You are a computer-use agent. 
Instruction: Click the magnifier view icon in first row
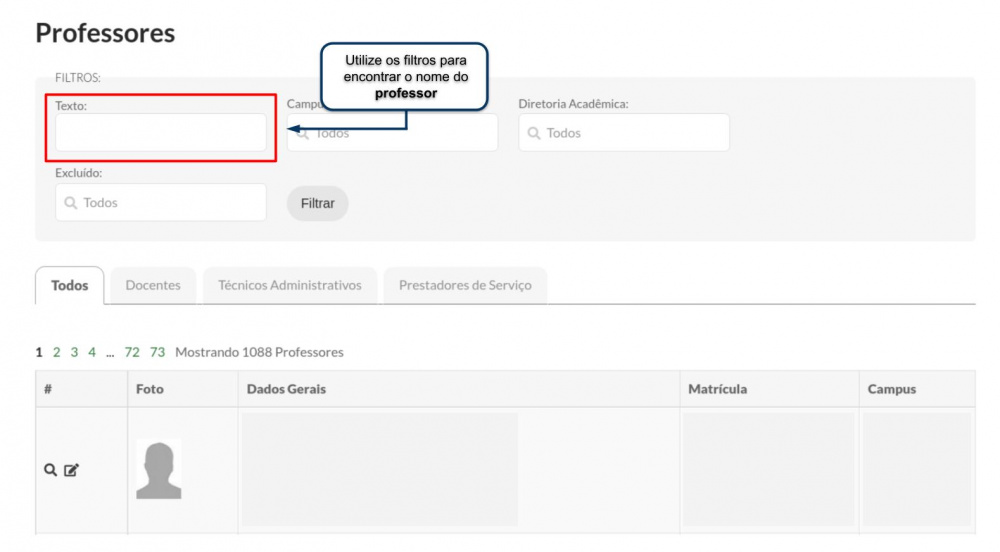(x=50, y=470)
